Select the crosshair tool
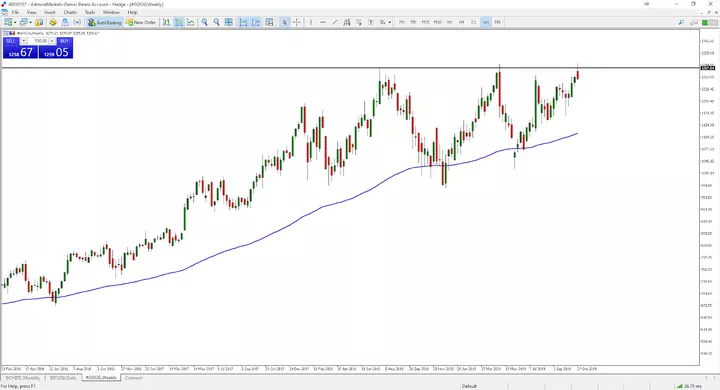The width and height of the screenshot is (720, 390). coord(297,22)
